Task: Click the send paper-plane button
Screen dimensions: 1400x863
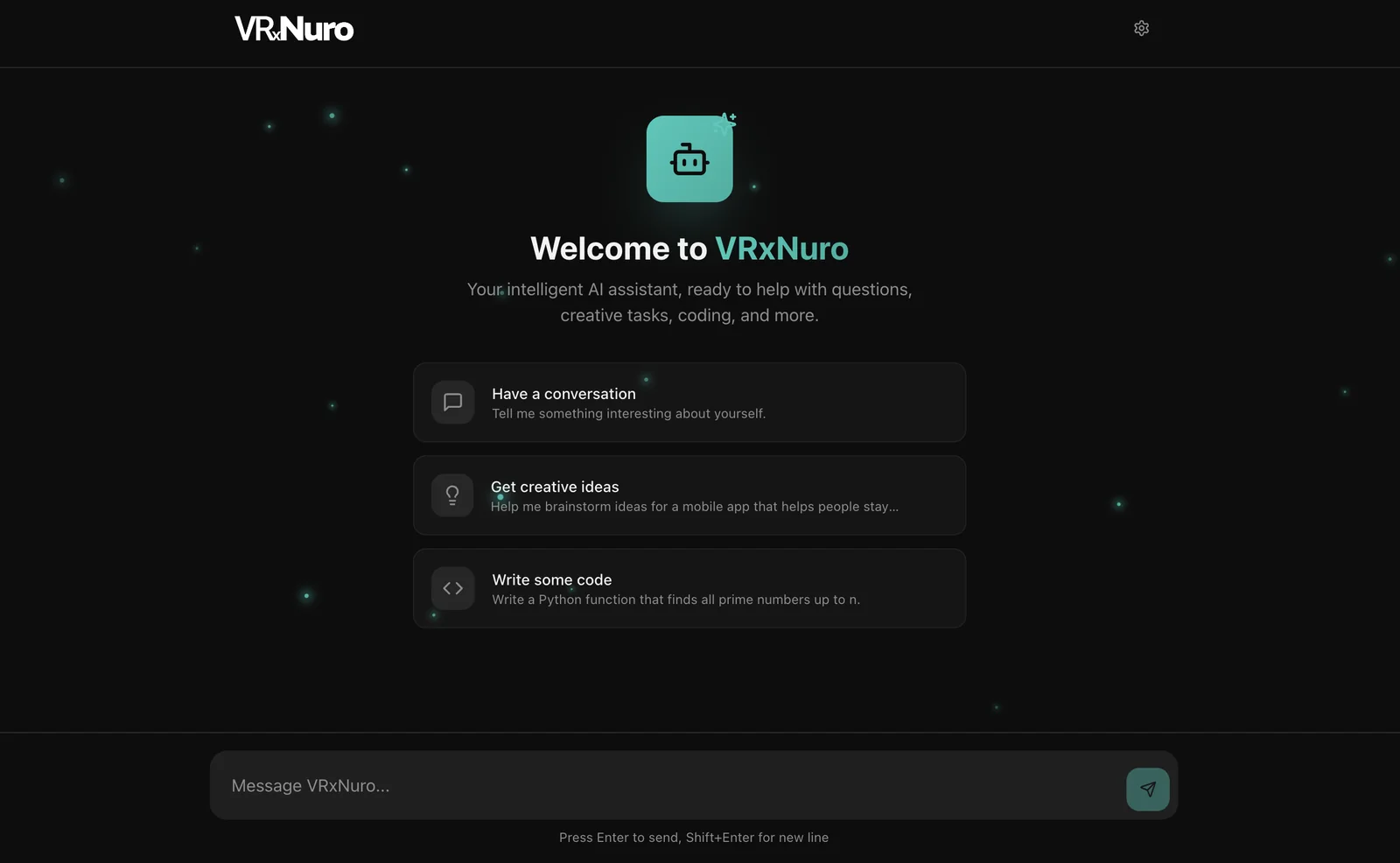Action: [1148, 789]
